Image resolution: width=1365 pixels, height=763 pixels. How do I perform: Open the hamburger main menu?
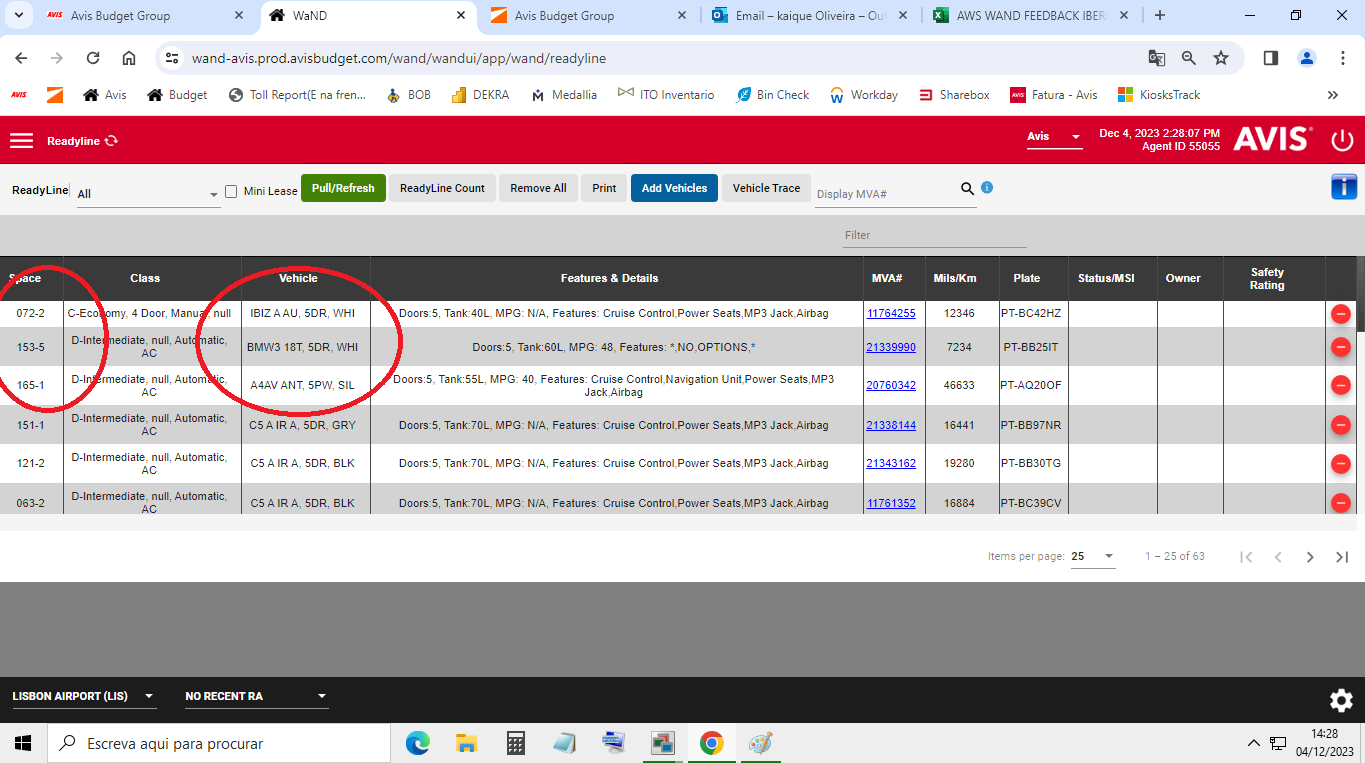[x=22, y=141]
